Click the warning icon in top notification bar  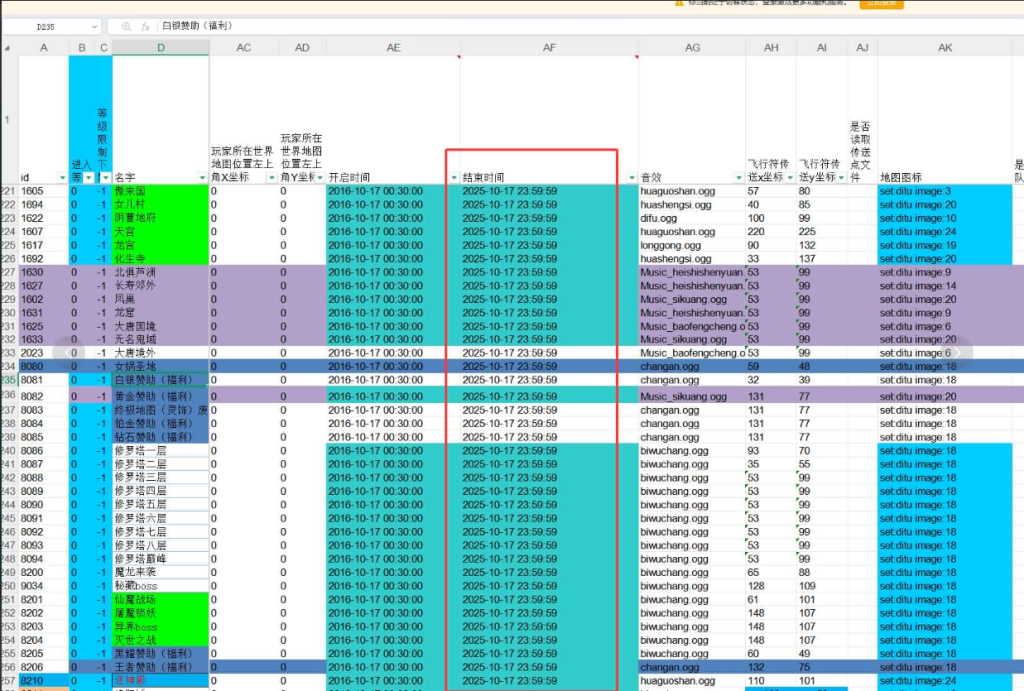[x=681, y=3]
